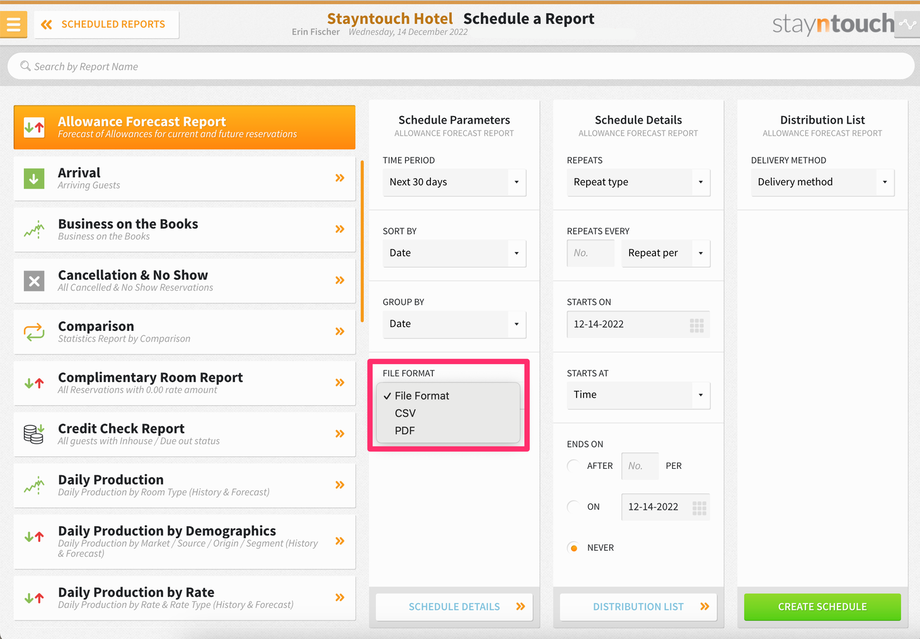Screen dimensions: 920x639
Task: Select the Allowance Forecast Report row
Action: [184, 127]
